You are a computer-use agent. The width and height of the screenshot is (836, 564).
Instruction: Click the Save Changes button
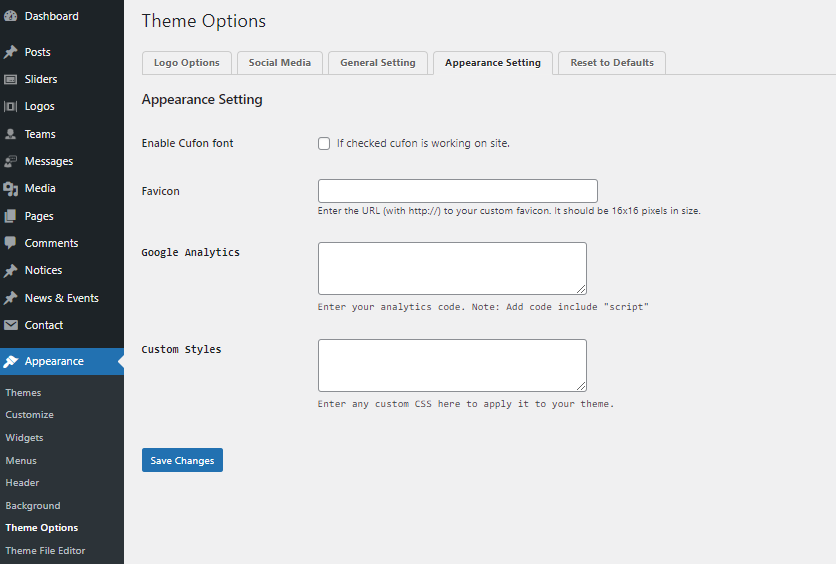182,460
